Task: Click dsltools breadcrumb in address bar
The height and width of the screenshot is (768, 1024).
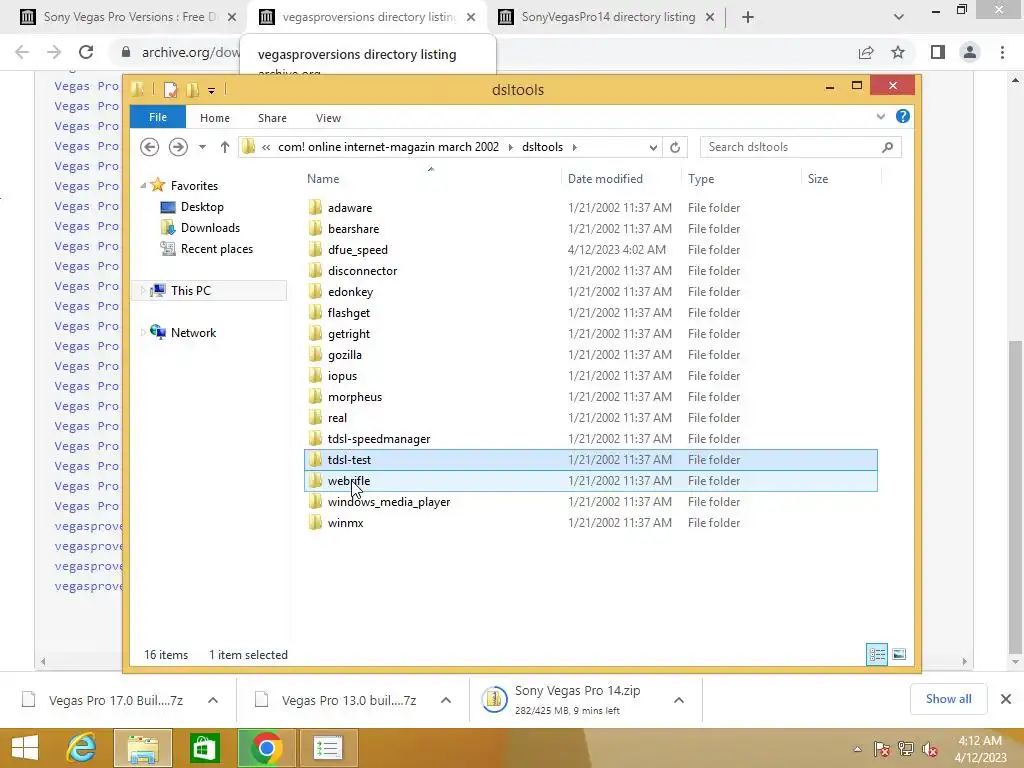Action: tap(542, 147)
